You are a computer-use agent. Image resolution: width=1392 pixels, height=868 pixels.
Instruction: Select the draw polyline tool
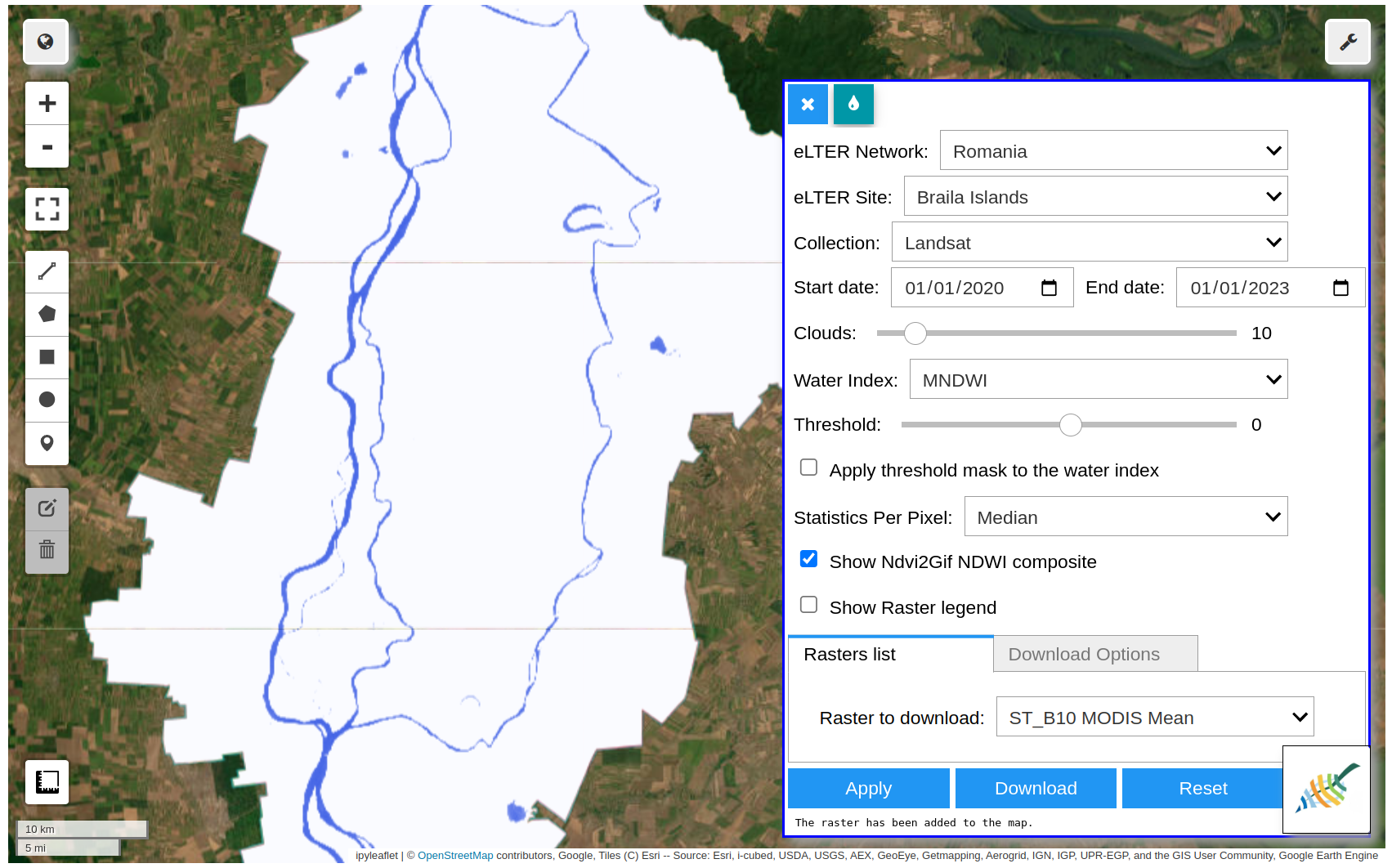[47, 271]
